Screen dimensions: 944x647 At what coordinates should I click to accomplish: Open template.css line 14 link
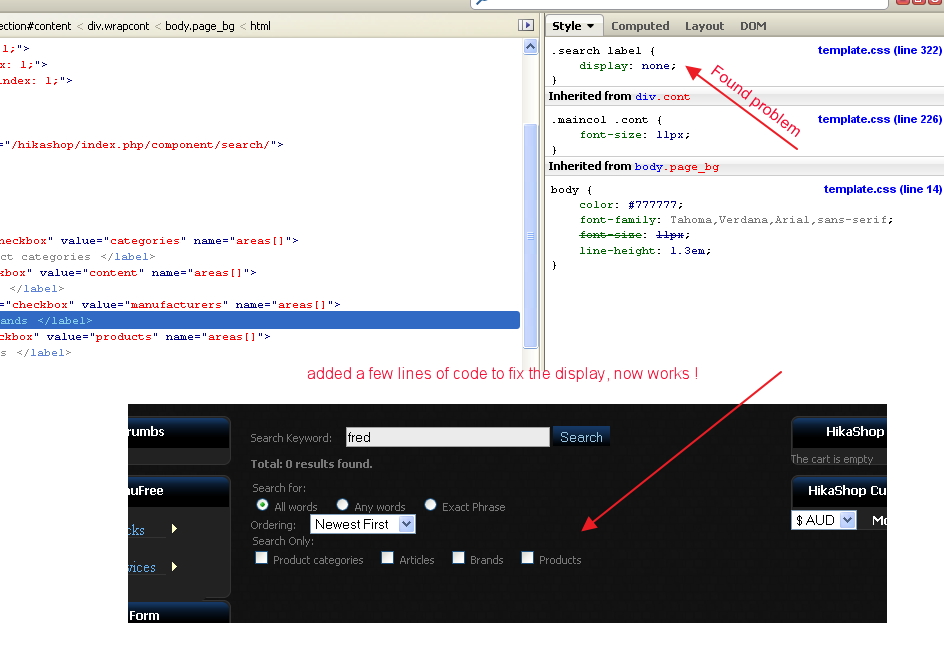[882, 189]
